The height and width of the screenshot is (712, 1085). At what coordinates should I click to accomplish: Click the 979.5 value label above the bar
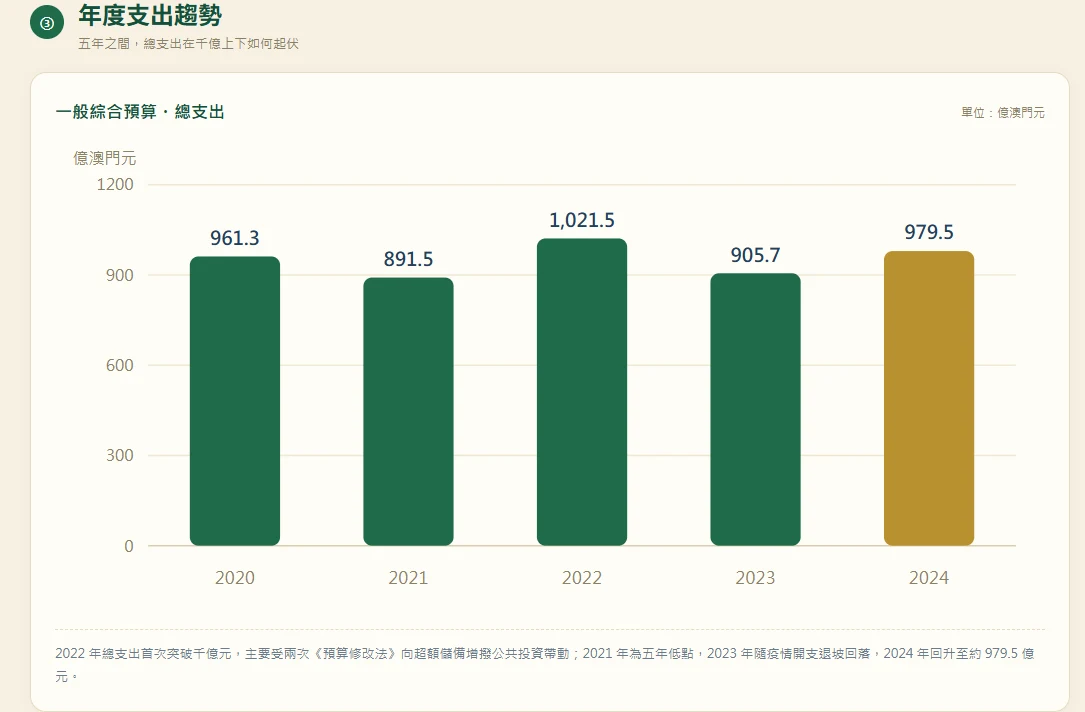(x=929, y=232)
